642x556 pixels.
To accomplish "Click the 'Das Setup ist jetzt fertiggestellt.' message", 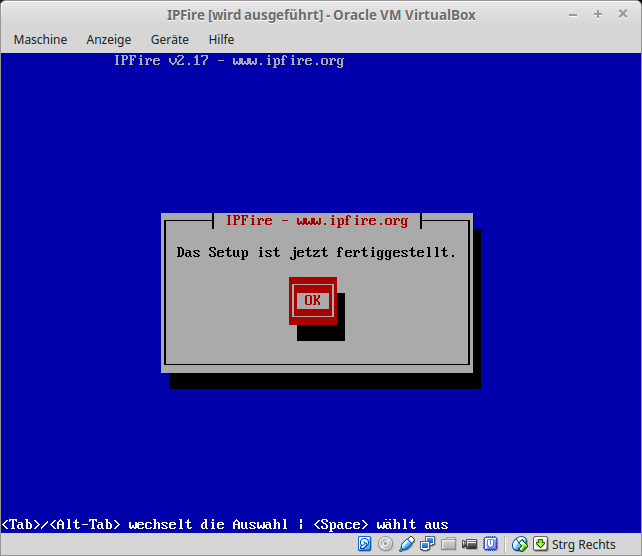I will click(x=316, y=253).
